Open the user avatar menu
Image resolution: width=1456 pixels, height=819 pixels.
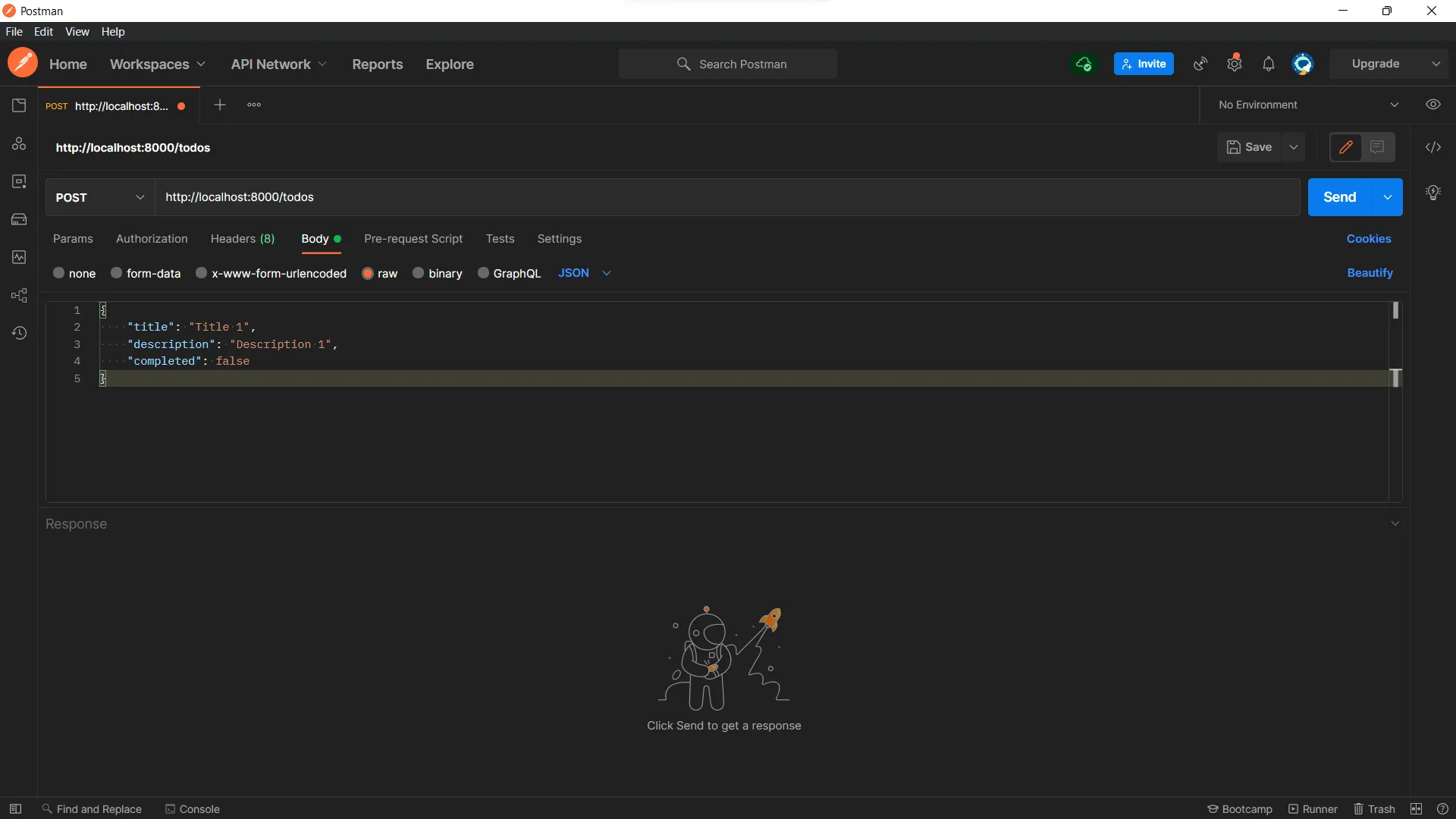[x=1303, y=64]
